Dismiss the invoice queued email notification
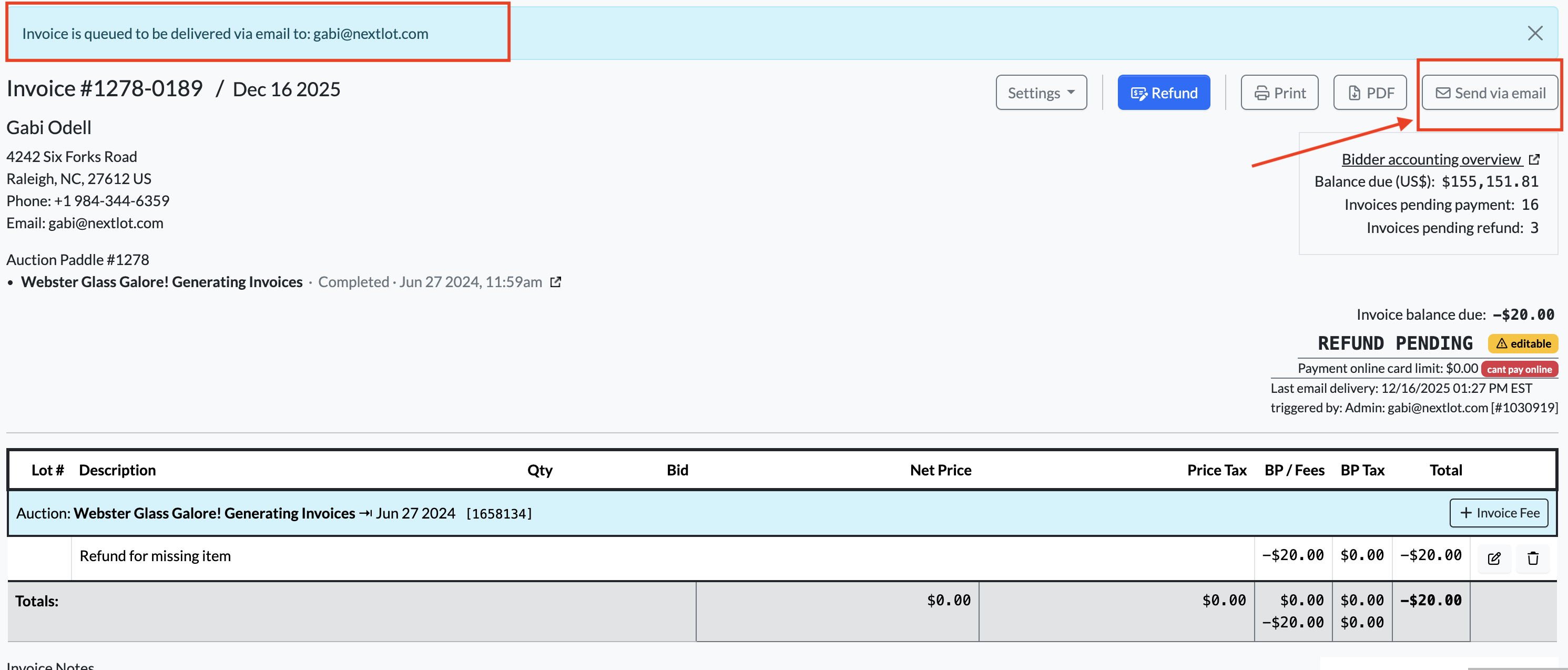Screen dimensions: 1568x670 point(1534,34)
